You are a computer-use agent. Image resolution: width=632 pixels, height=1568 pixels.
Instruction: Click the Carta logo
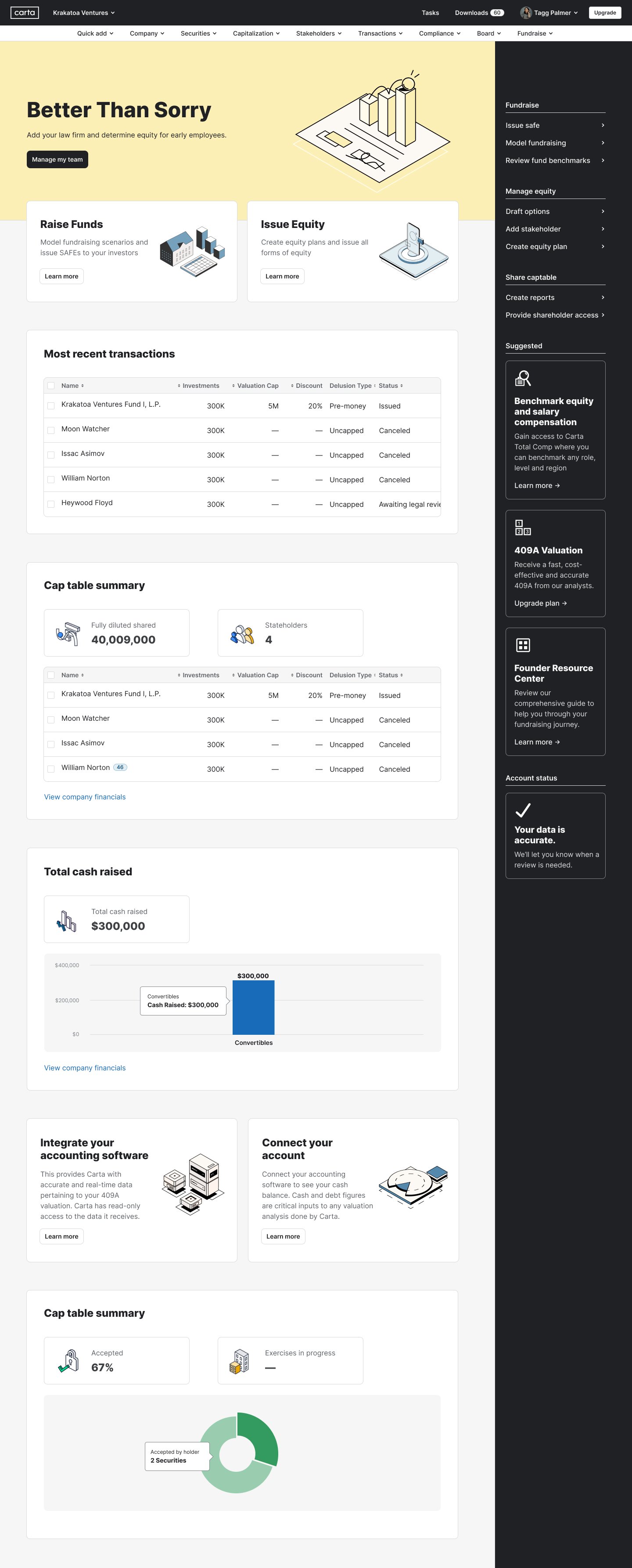tap(25, 13)
